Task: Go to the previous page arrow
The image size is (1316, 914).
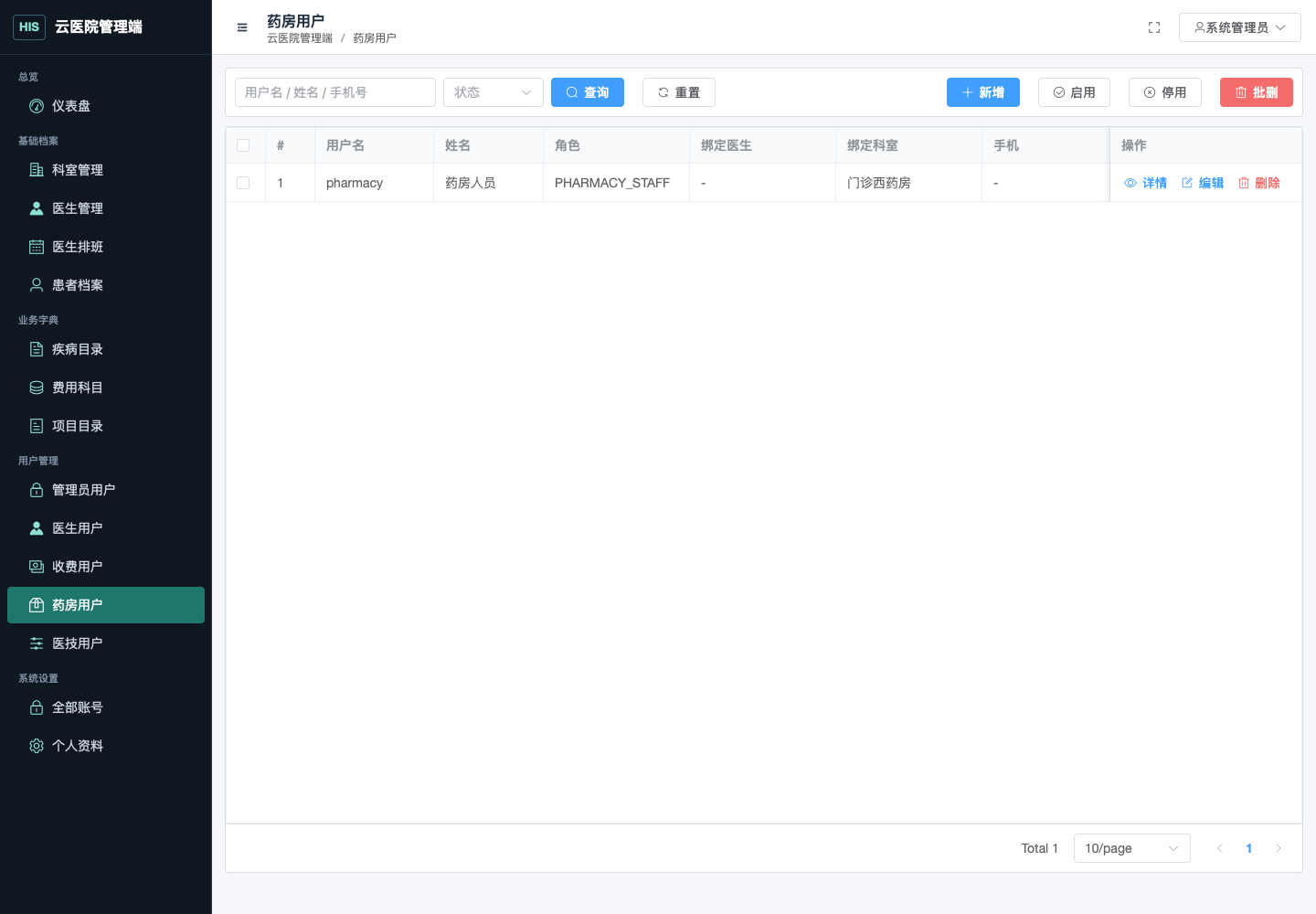Action: [1219, 848]
